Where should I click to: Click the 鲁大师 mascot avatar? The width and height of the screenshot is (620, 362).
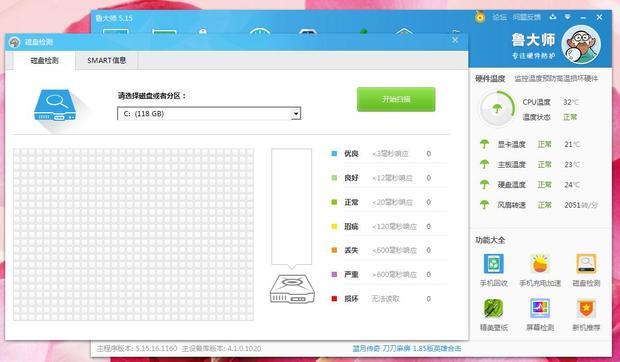[581, 44]
